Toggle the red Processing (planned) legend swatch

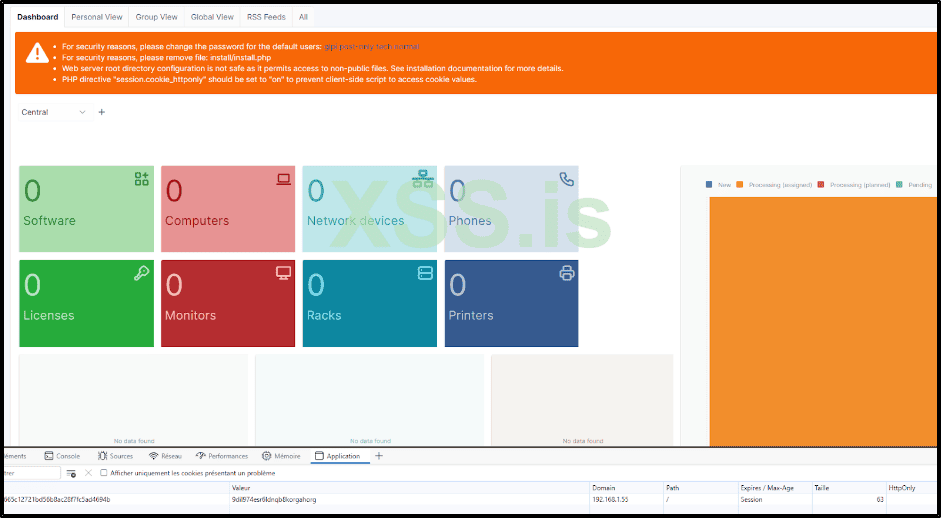[821, 185]
